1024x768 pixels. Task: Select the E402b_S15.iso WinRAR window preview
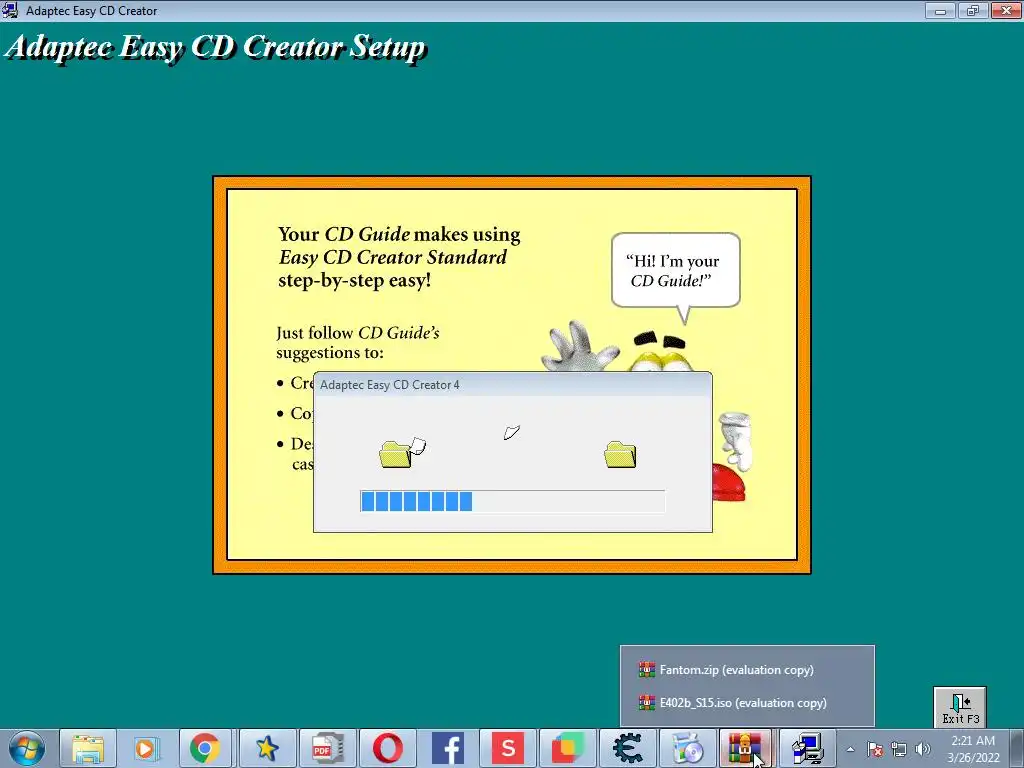(x=746, y=703)
